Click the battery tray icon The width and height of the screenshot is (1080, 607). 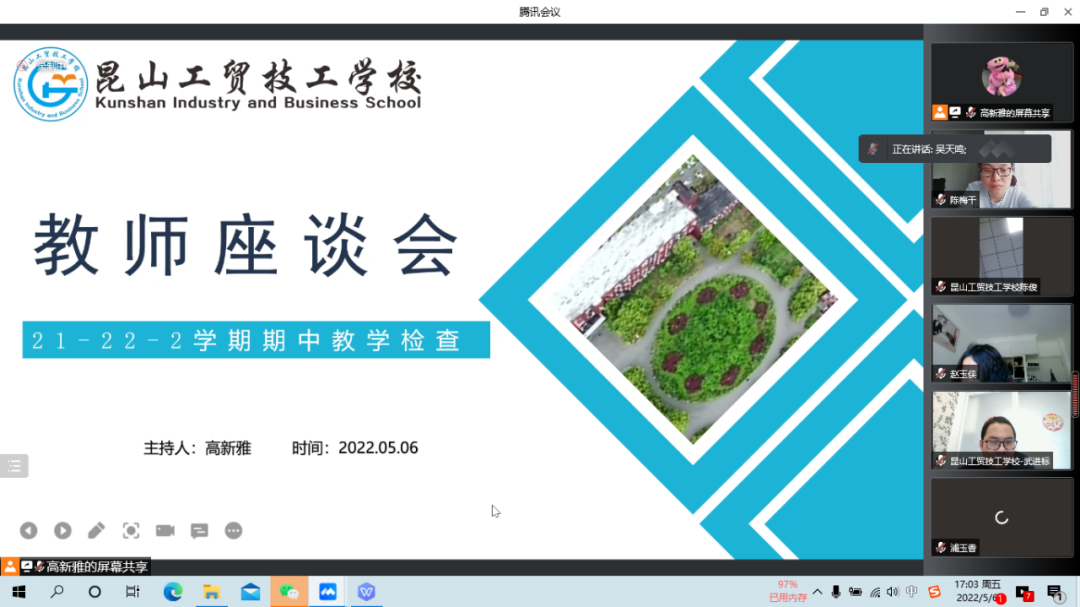855,592
